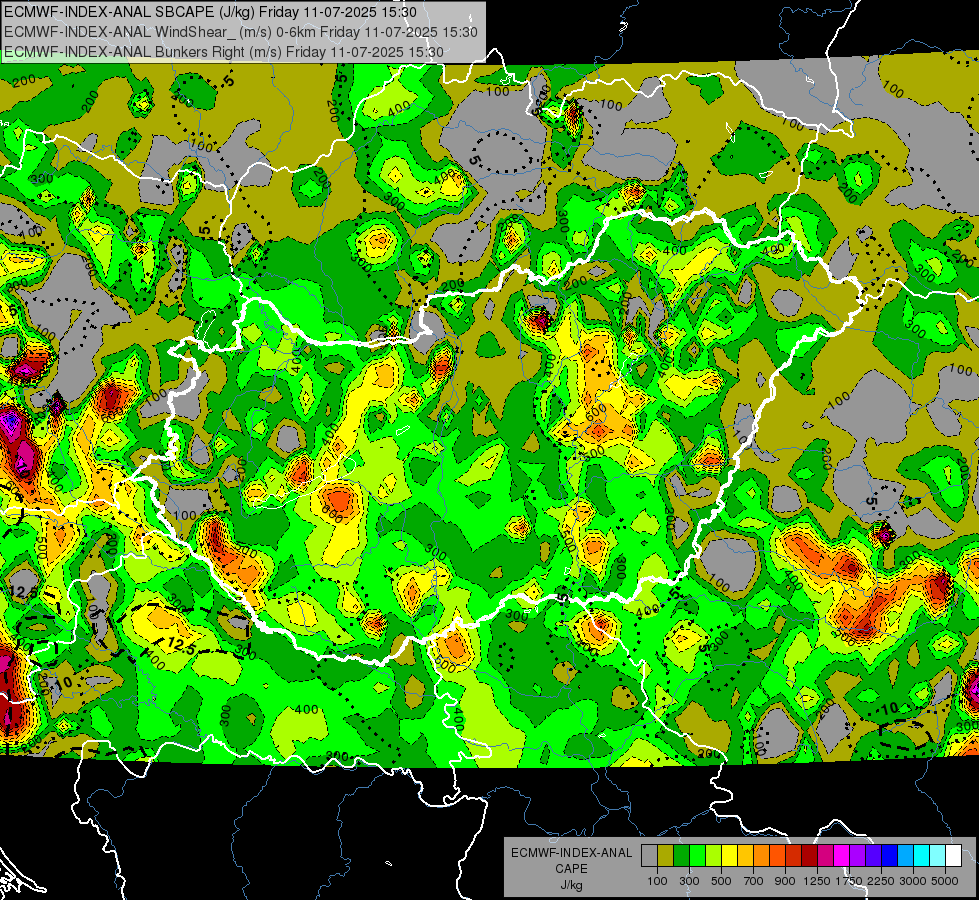This screenshot has width=979, height=900.
Task: Select the light cyan legend swatch
Action: [937, 855]
